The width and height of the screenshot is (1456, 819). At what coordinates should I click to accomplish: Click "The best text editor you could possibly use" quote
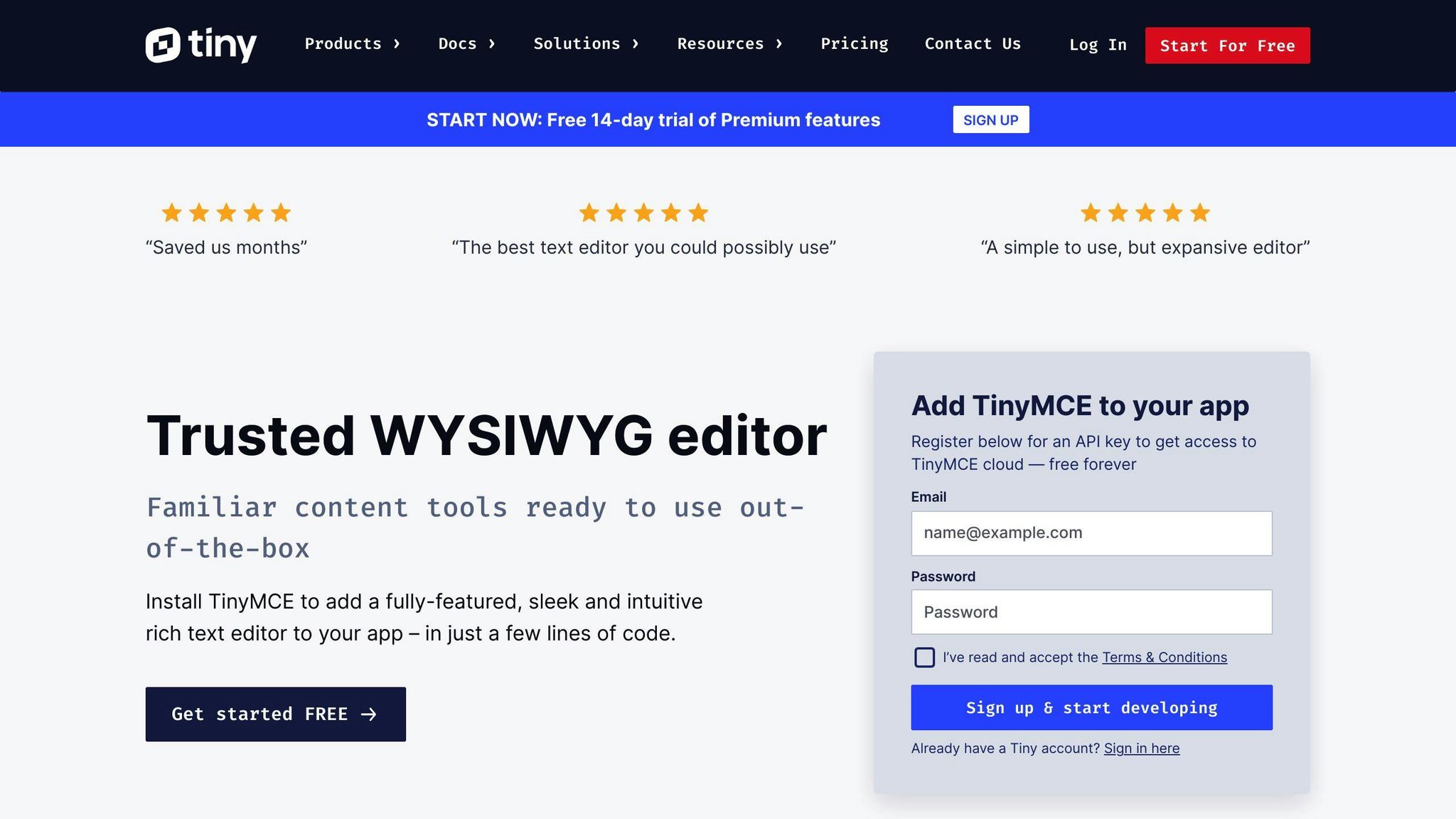tap(643, 247)
